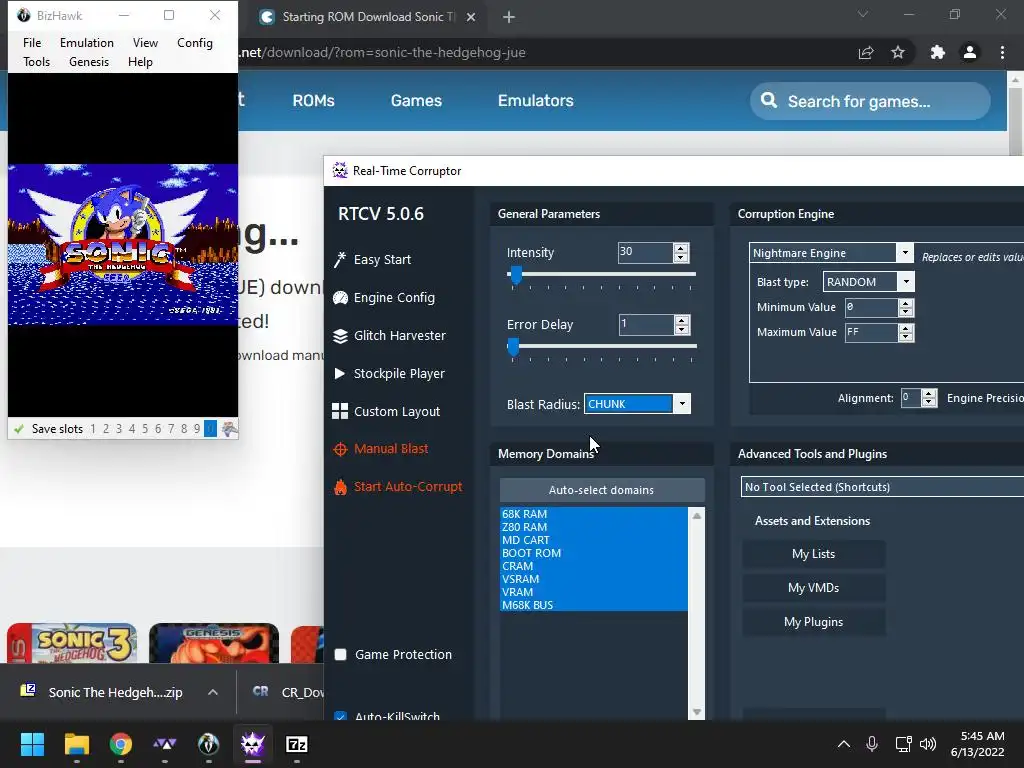Click Sonic 3 game thumbnail
The width and height of the screenshot is (1024, 768).
[72, 643]
